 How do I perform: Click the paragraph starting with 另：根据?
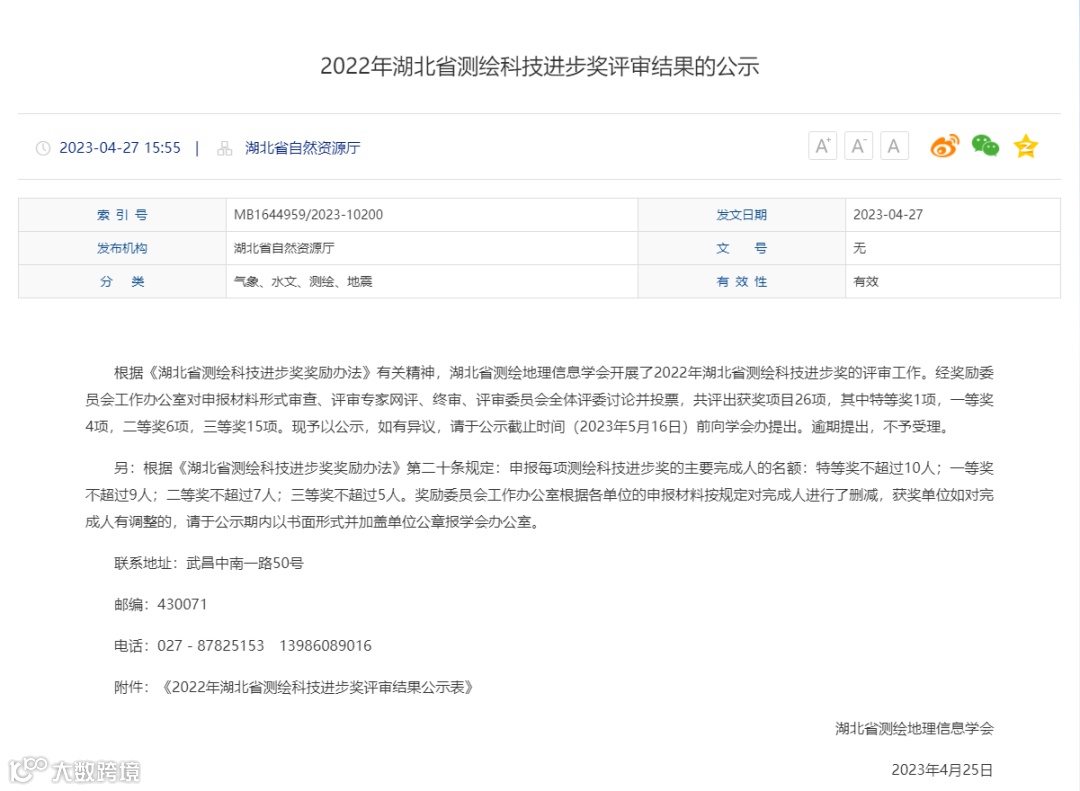click(x=539, y=495)
